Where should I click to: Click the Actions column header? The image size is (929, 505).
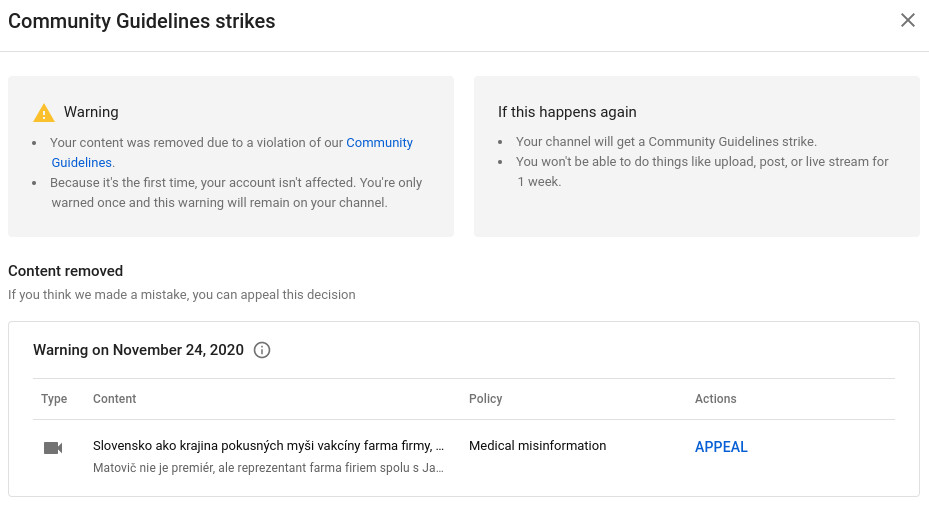point(715,399)
